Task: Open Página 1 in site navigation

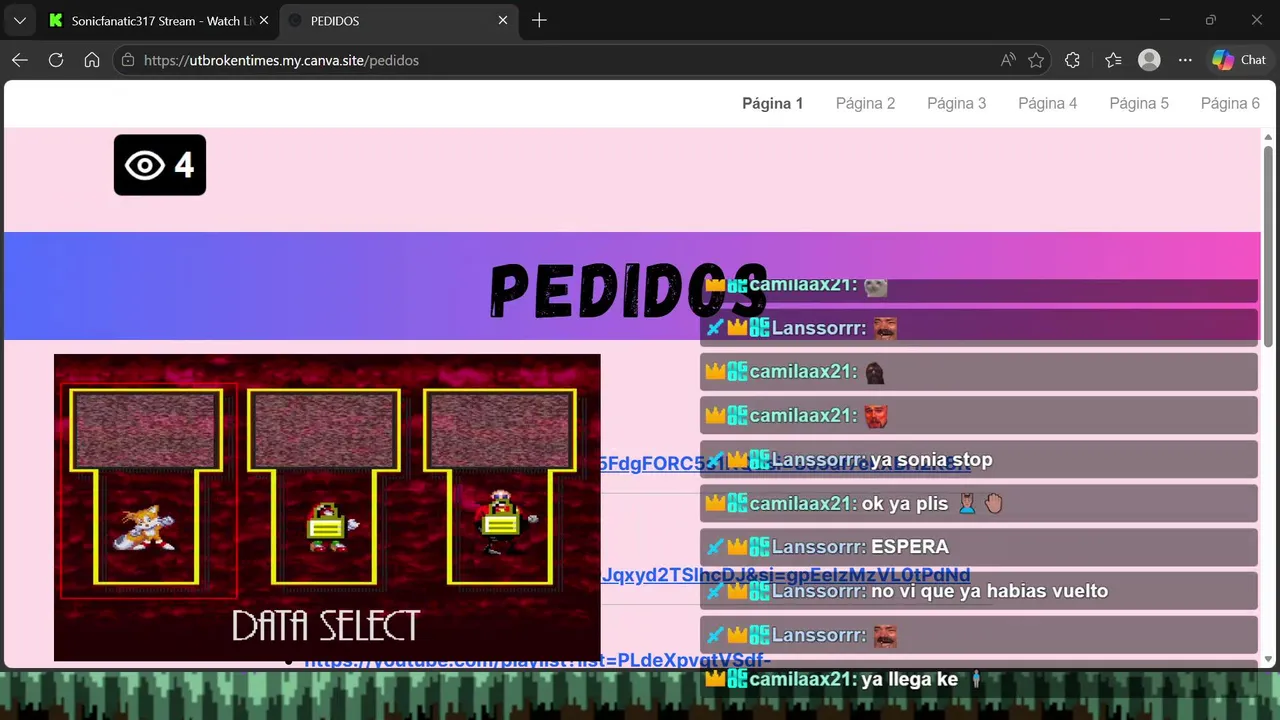Action: 772,103
